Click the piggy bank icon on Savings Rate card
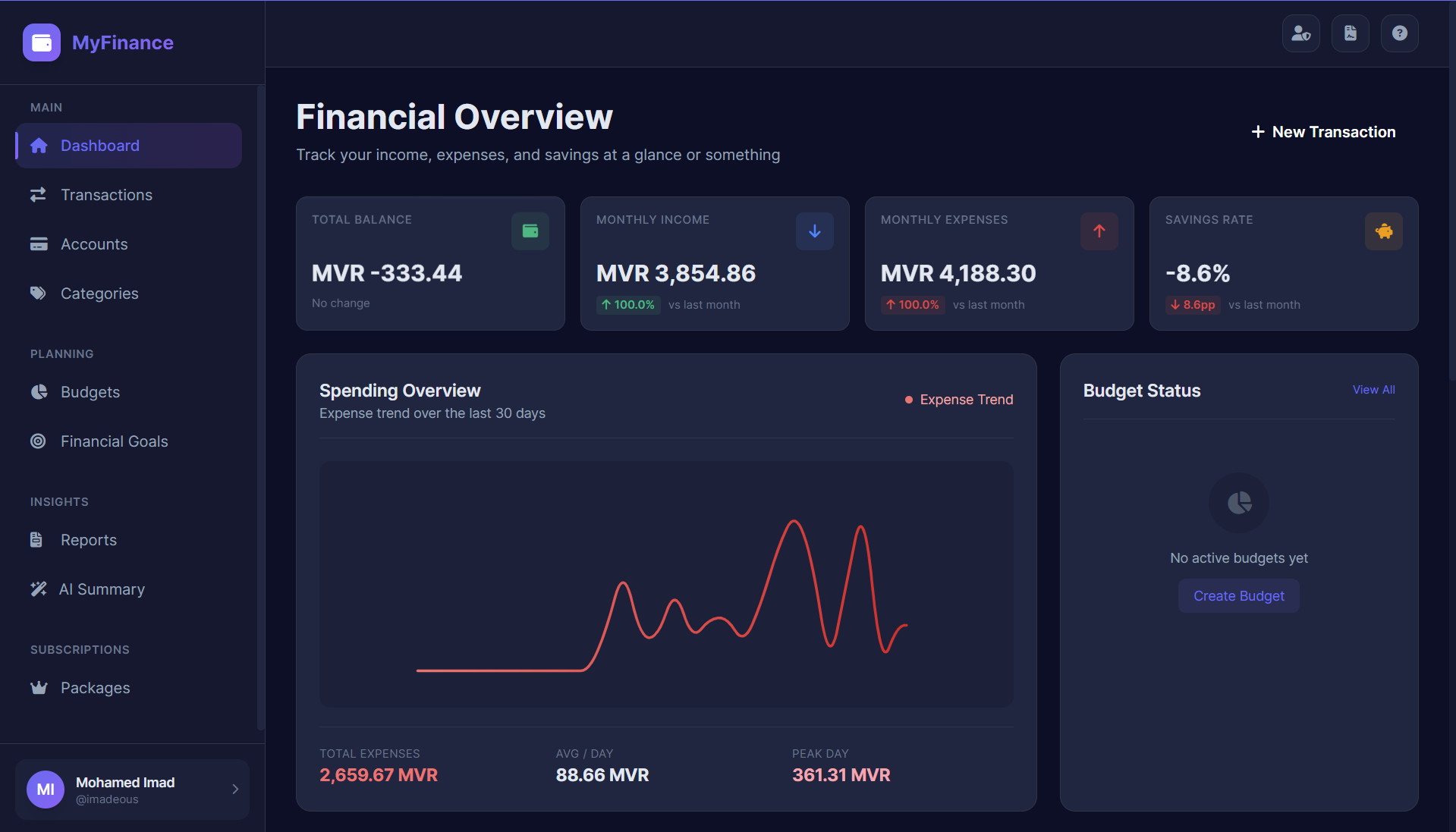Viewport: 1456px width, 832px height. (1383, 231)
